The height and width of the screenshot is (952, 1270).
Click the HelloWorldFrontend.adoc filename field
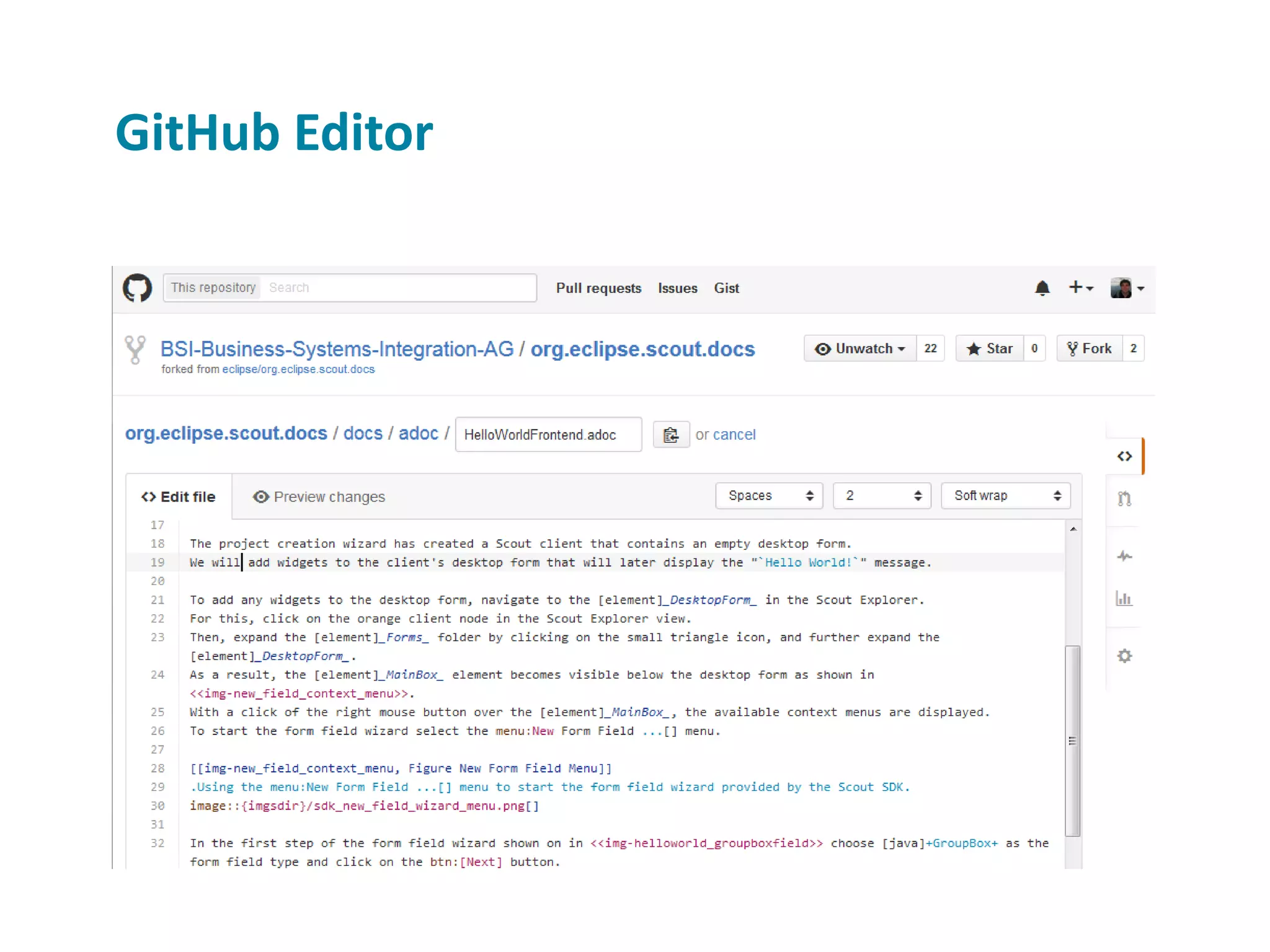point(548,434)
